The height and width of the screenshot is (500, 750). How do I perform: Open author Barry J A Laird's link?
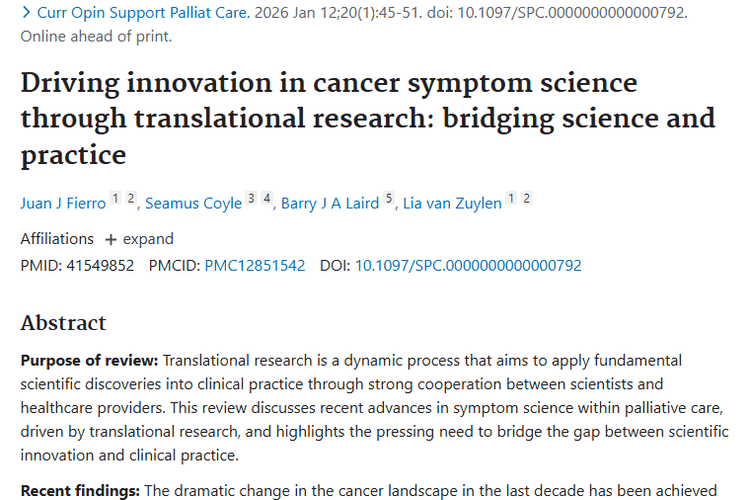(x=329, y=203)
